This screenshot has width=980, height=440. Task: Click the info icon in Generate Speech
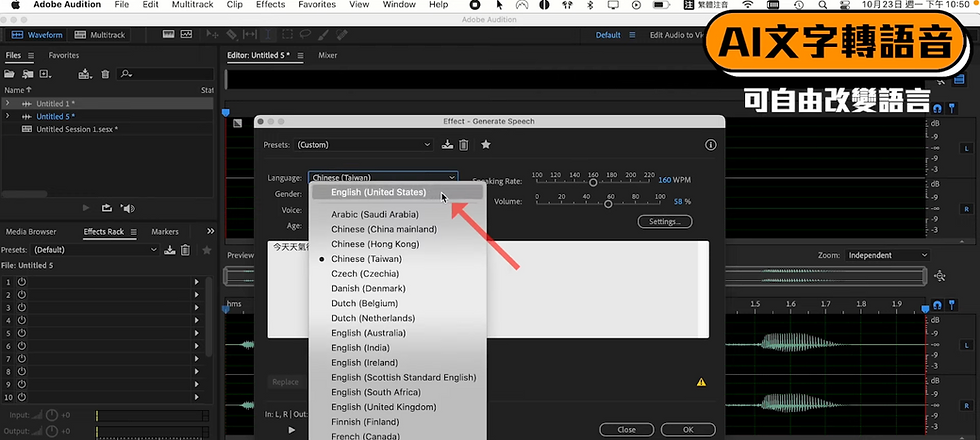pos(711,145)
